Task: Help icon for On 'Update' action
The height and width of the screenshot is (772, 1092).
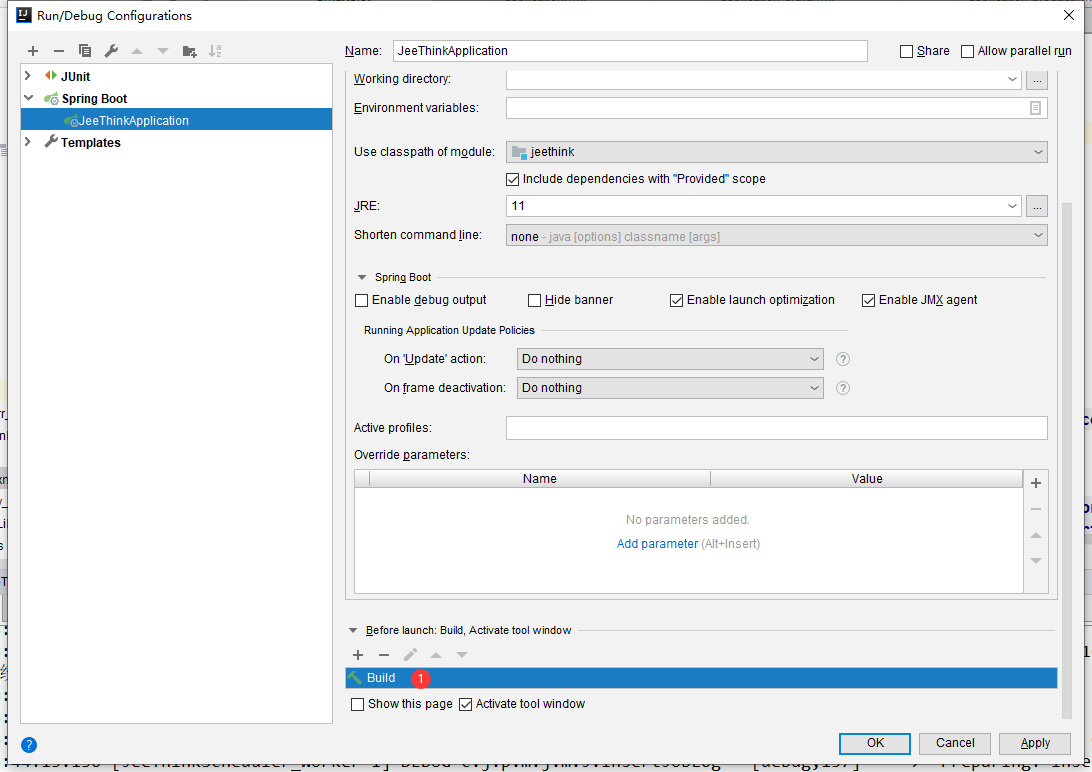Action: 843,359
